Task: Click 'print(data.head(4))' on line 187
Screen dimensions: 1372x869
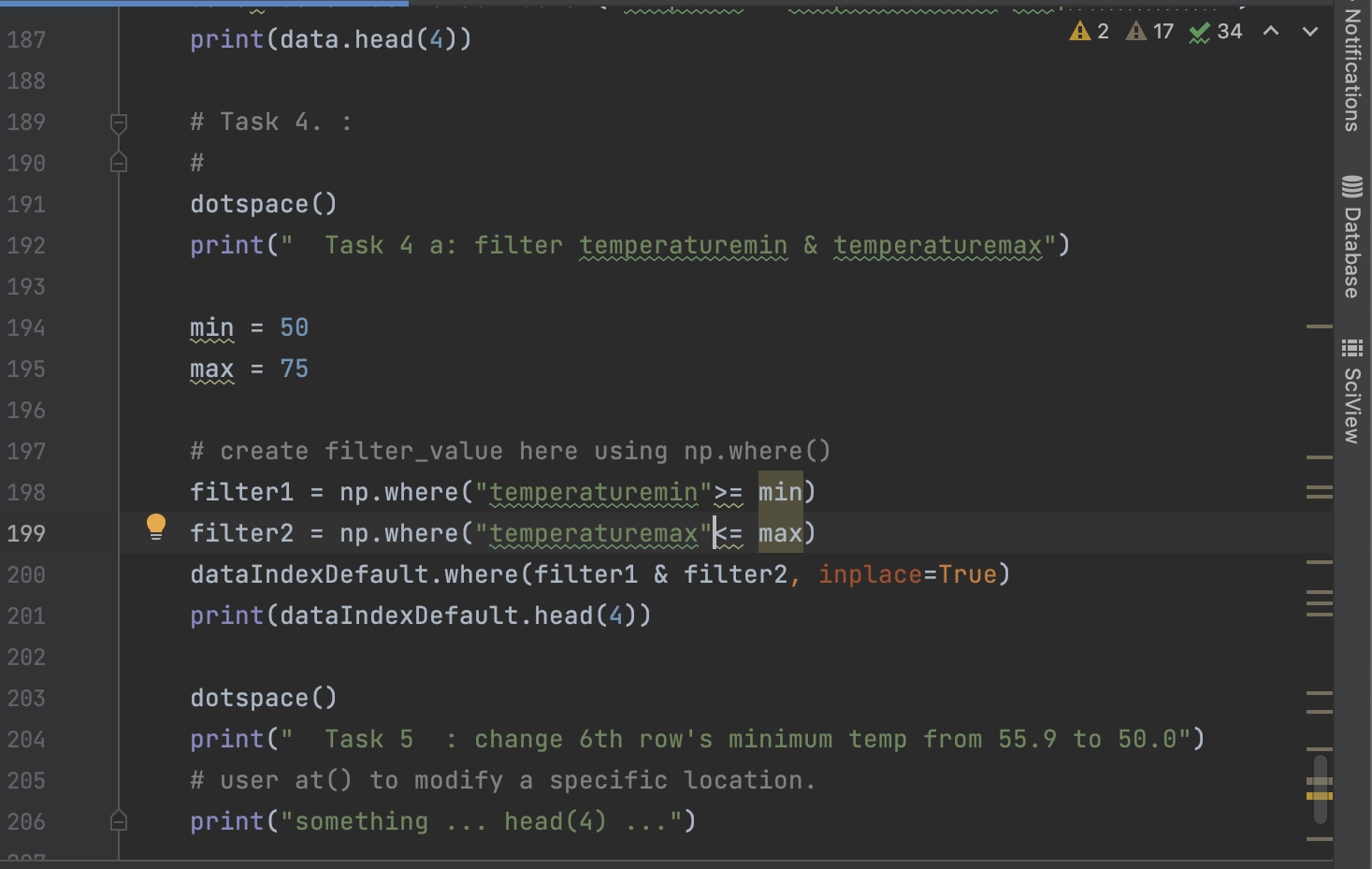Action: (331, 39)
